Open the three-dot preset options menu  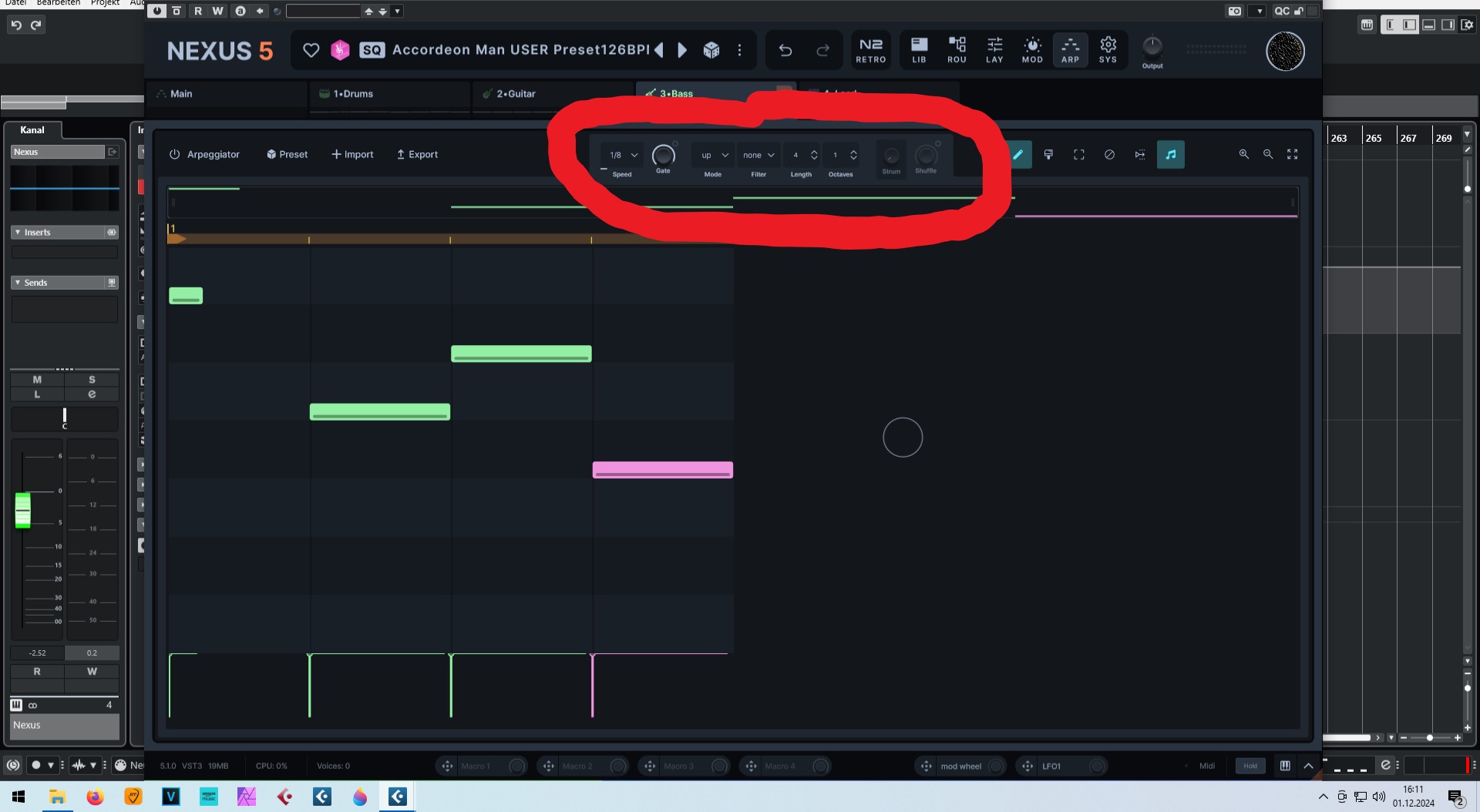pyautogui.click(x=739, y=50)
